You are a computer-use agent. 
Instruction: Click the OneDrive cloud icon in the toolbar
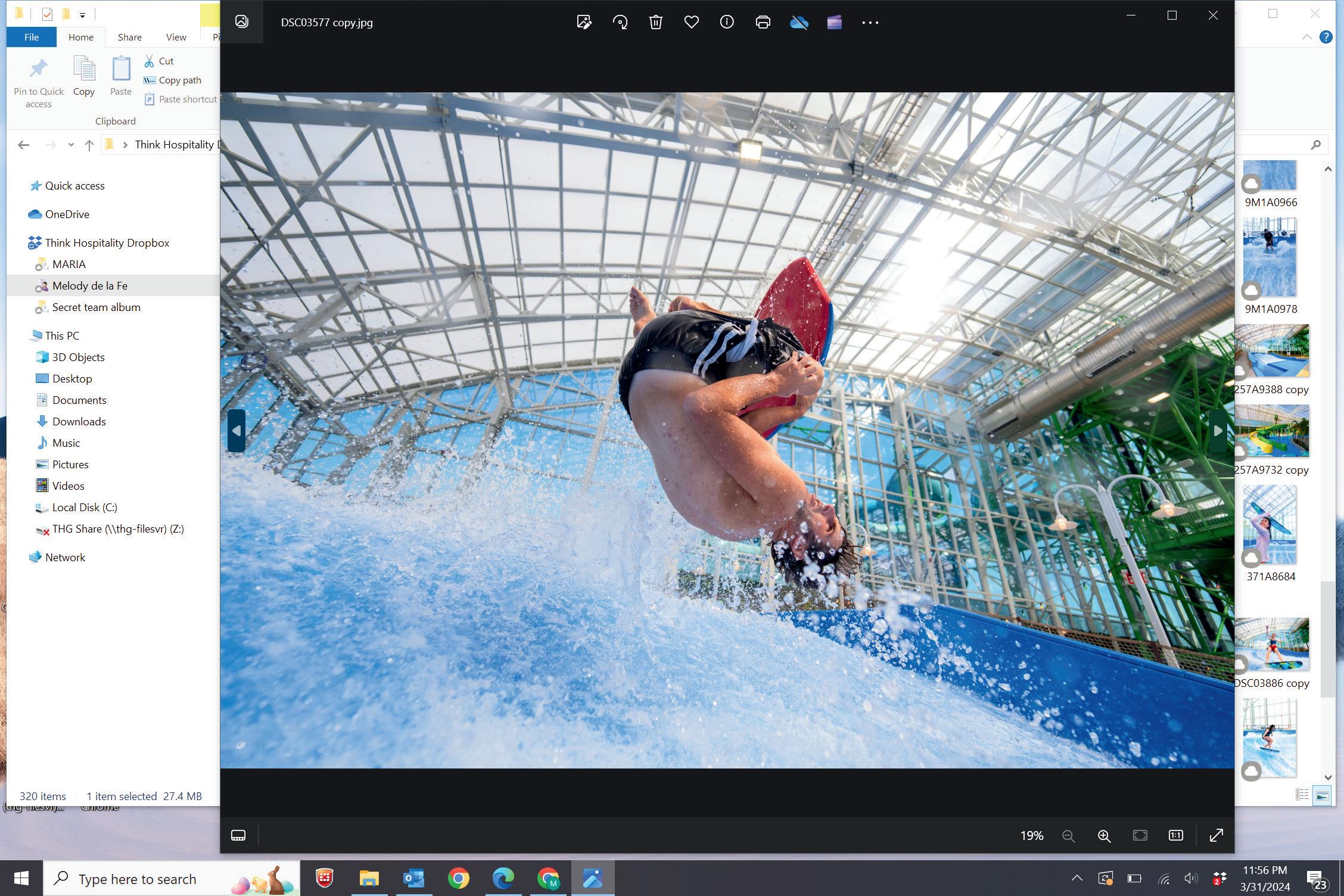798,23
